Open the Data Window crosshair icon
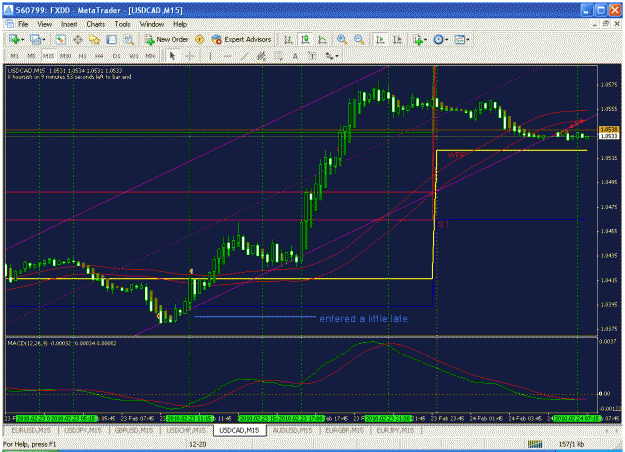625x452 pixels. pos(78,39)
